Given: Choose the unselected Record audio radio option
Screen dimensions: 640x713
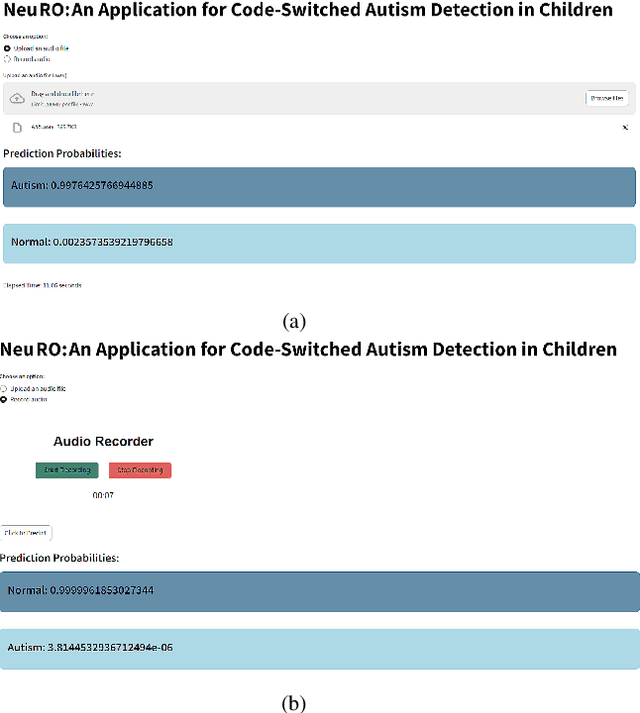Looking at the screenshot, I should [5, 59].
